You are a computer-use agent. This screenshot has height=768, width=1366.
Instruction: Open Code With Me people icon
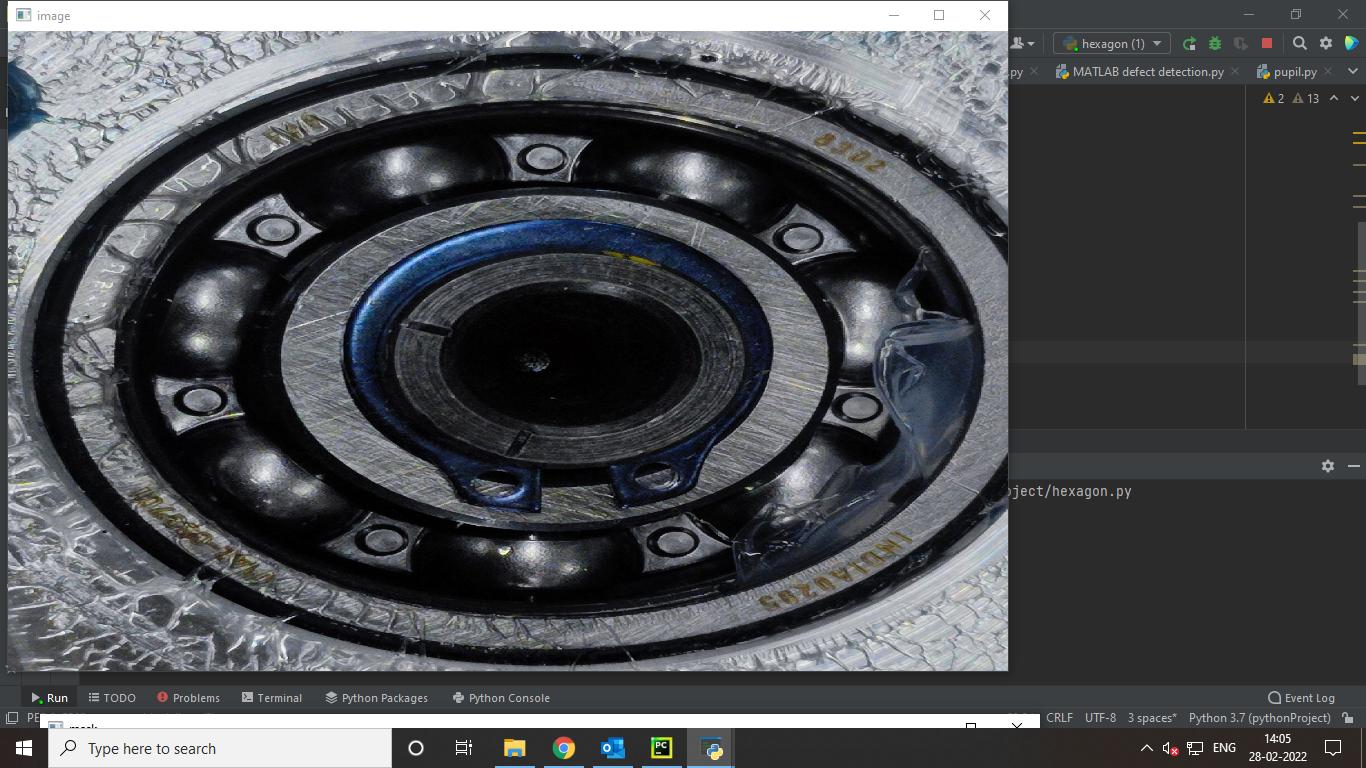coord(1022,43)
